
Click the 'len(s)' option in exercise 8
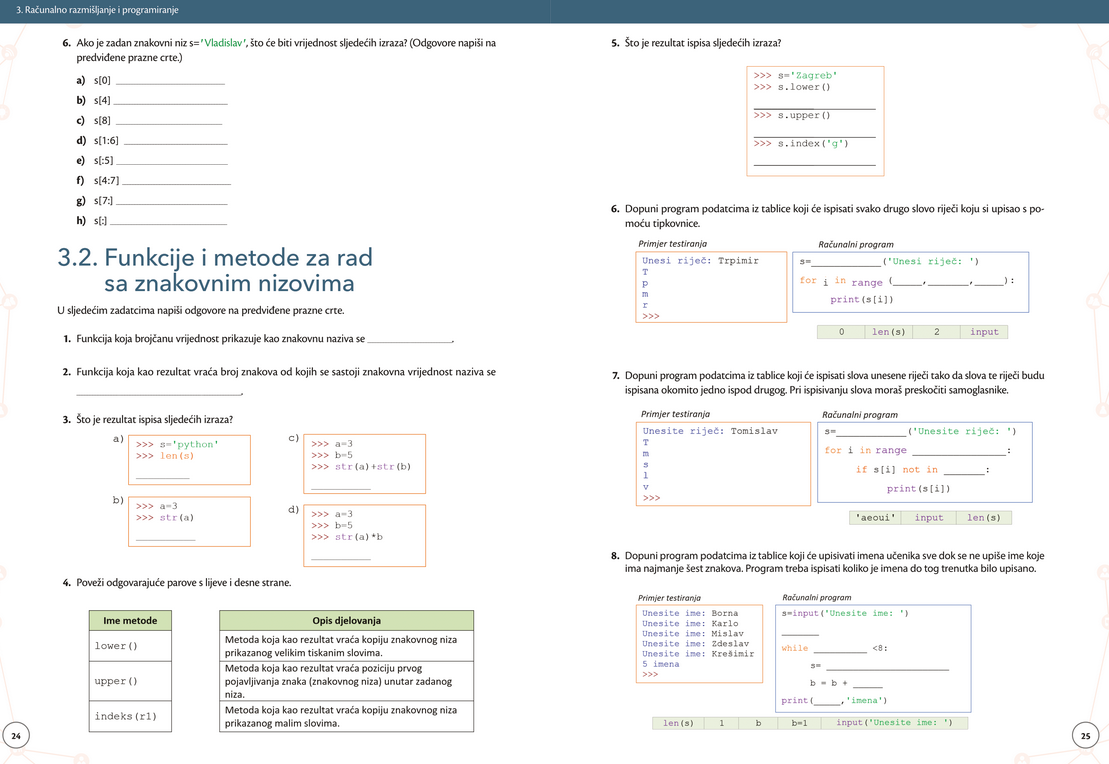pyautogui.click(x=678, y=723)
